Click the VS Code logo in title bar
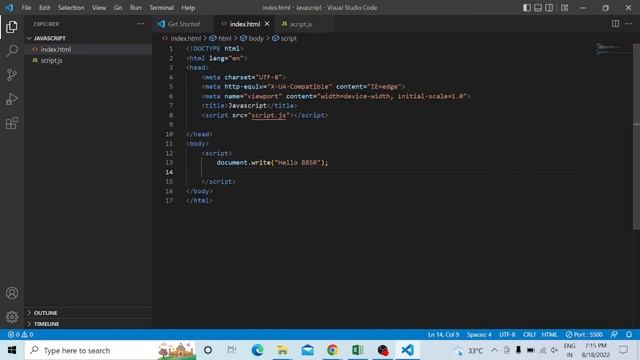The image size is (640, 360). [9, 8]
